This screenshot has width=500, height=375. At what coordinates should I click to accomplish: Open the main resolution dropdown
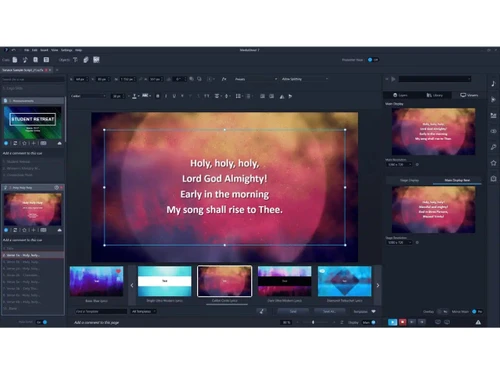point(399,165)
